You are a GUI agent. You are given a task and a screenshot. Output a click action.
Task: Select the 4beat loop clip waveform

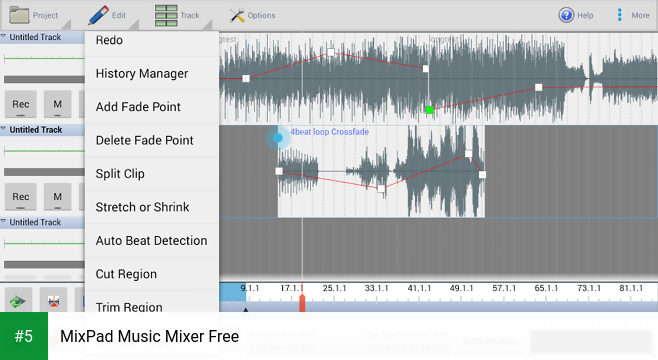tap(381, 171)
